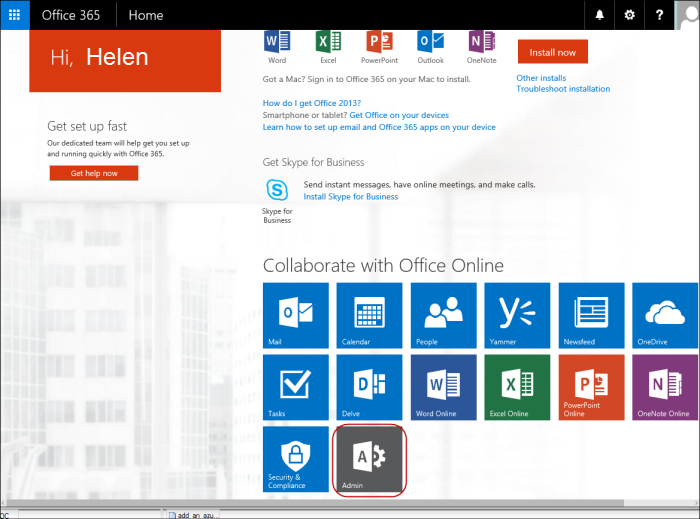This screenshot has width=700, height=519.
Task: Open the OneDrive tile
Action: coord(665,315)
